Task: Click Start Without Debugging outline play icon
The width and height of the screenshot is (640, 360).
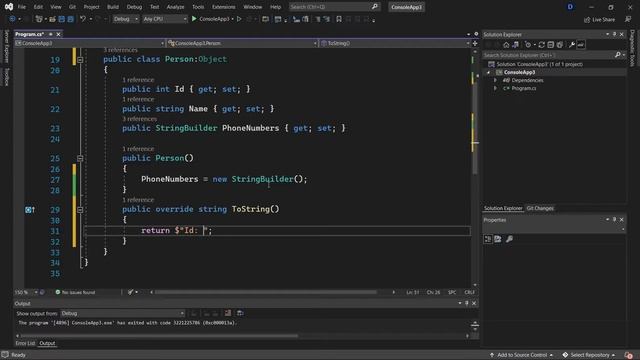Action: coord(239,19)
